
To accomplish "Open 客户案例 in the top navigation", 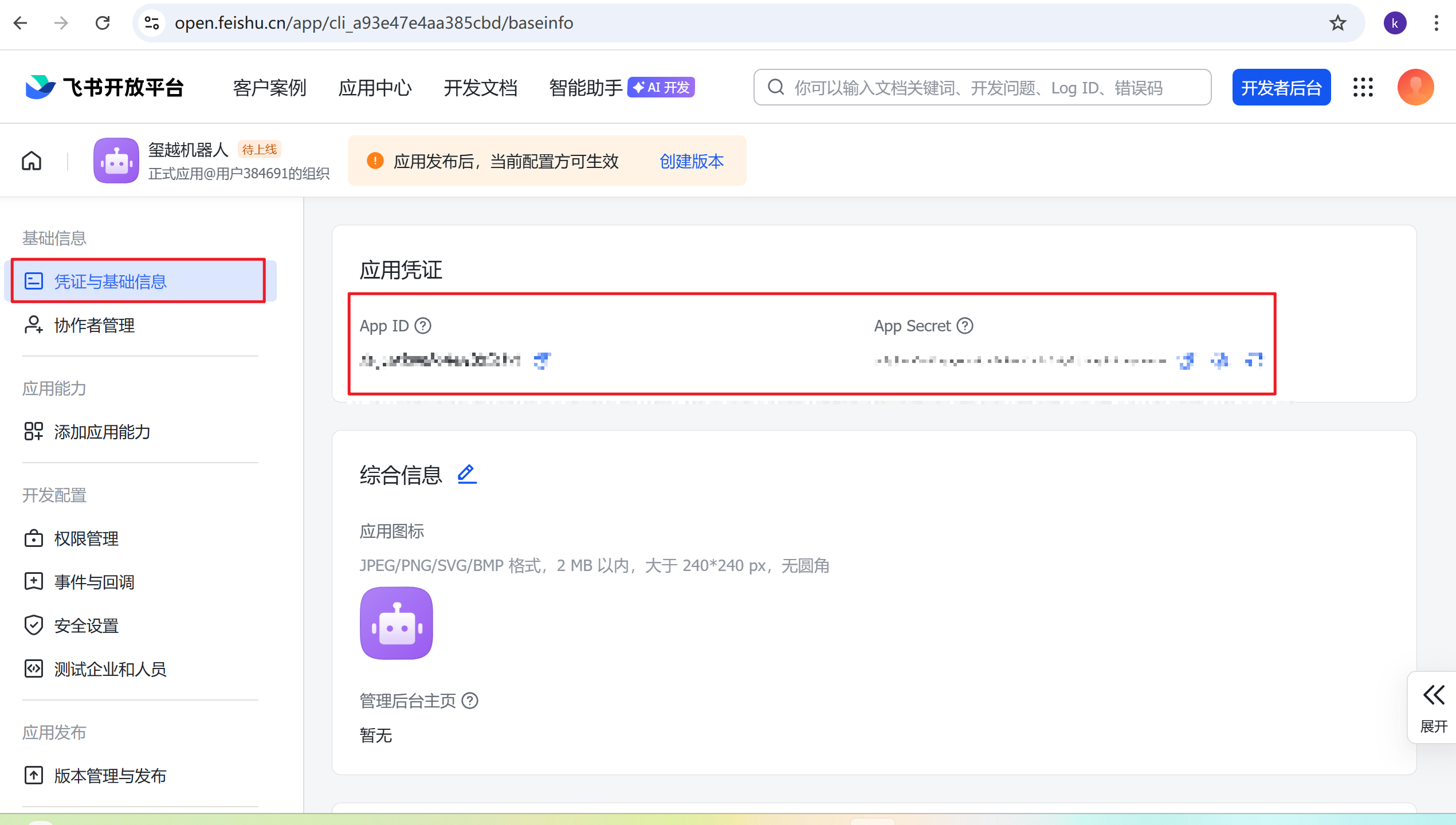I will [270, 88].
